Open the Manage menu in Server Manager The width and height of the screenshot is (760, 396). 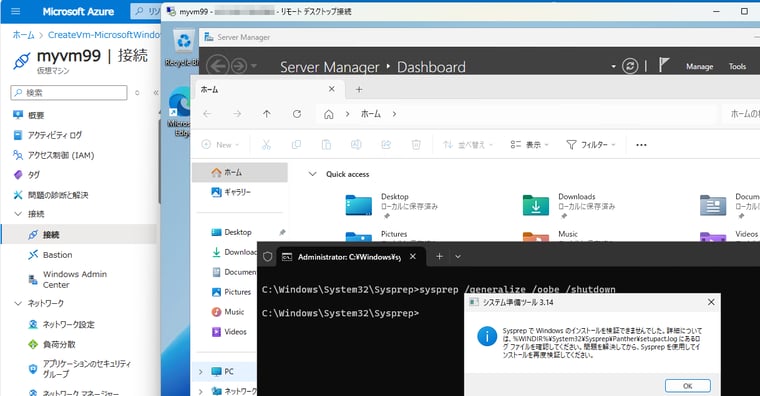tap(699, 66)
